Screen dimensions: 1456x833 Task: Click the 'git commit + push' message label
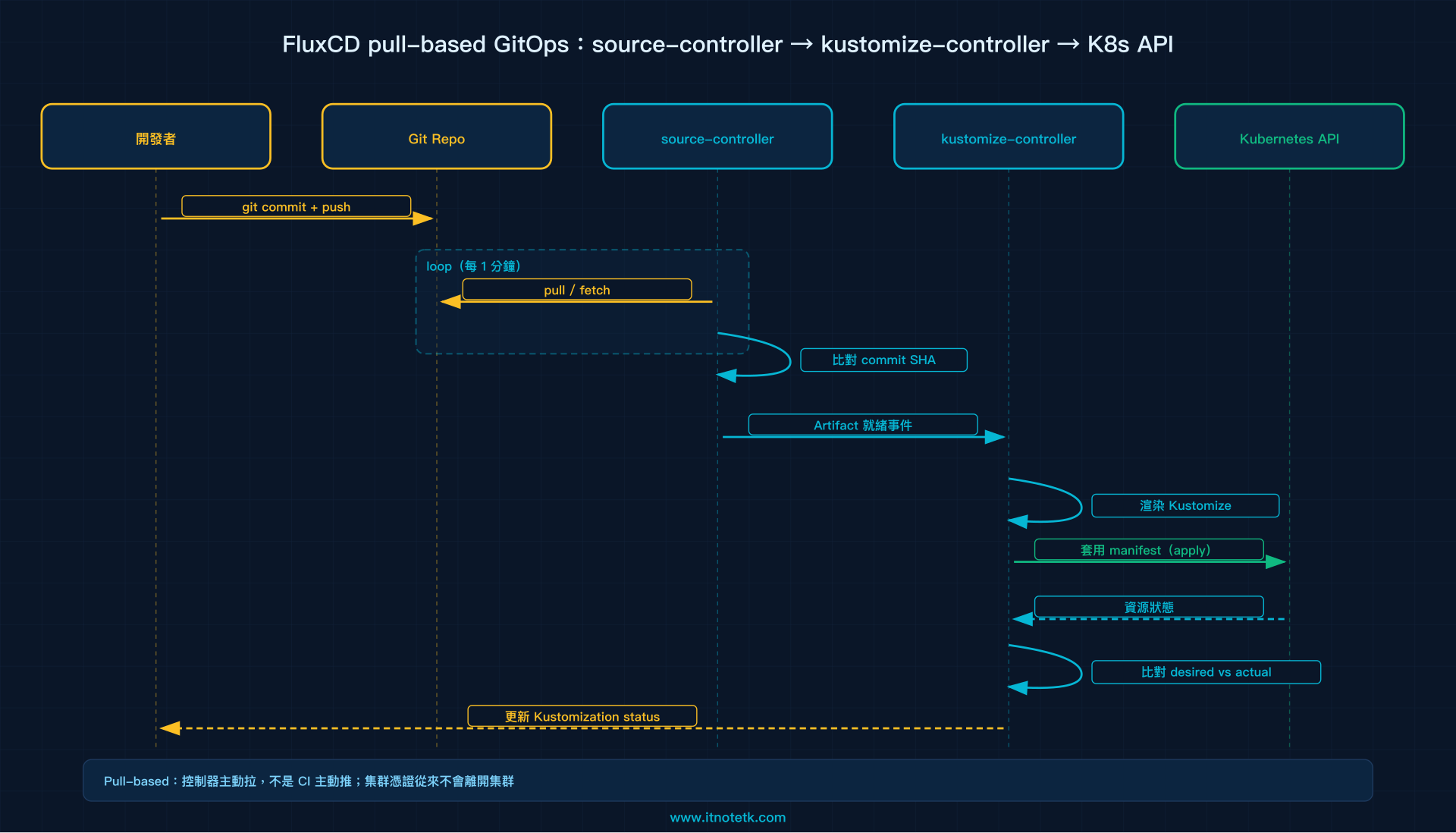coord(297,206)
